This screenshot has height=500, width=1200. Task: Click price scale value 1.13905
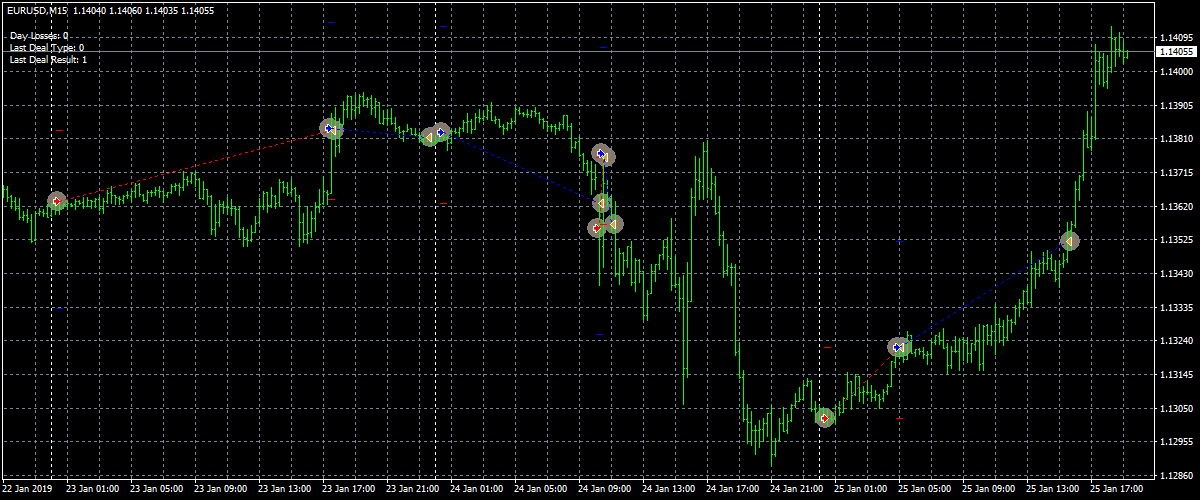pyautogui.click(x=1177, y=106)
